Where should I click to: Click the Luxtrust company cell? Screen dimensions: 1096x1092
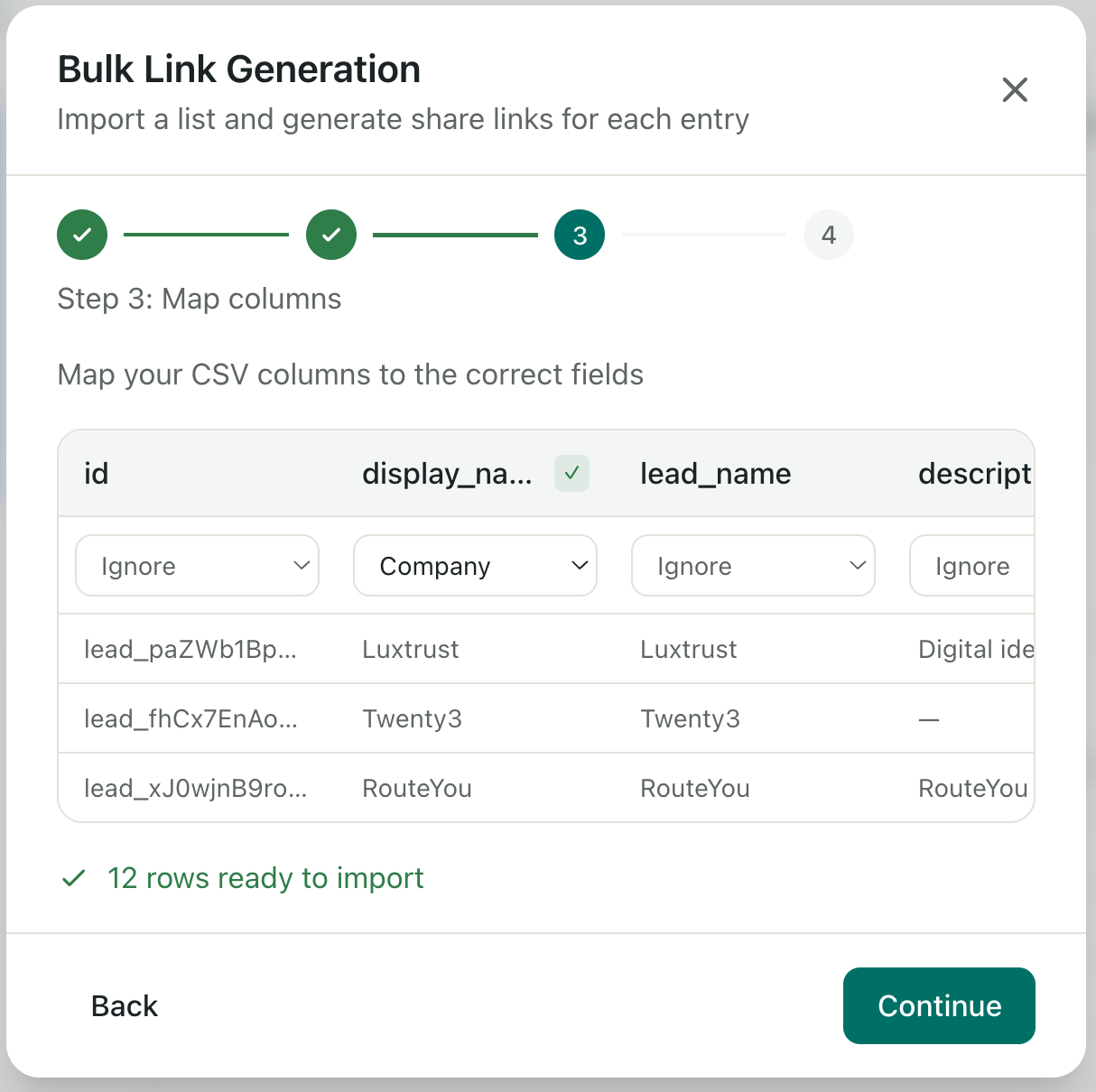411,649
